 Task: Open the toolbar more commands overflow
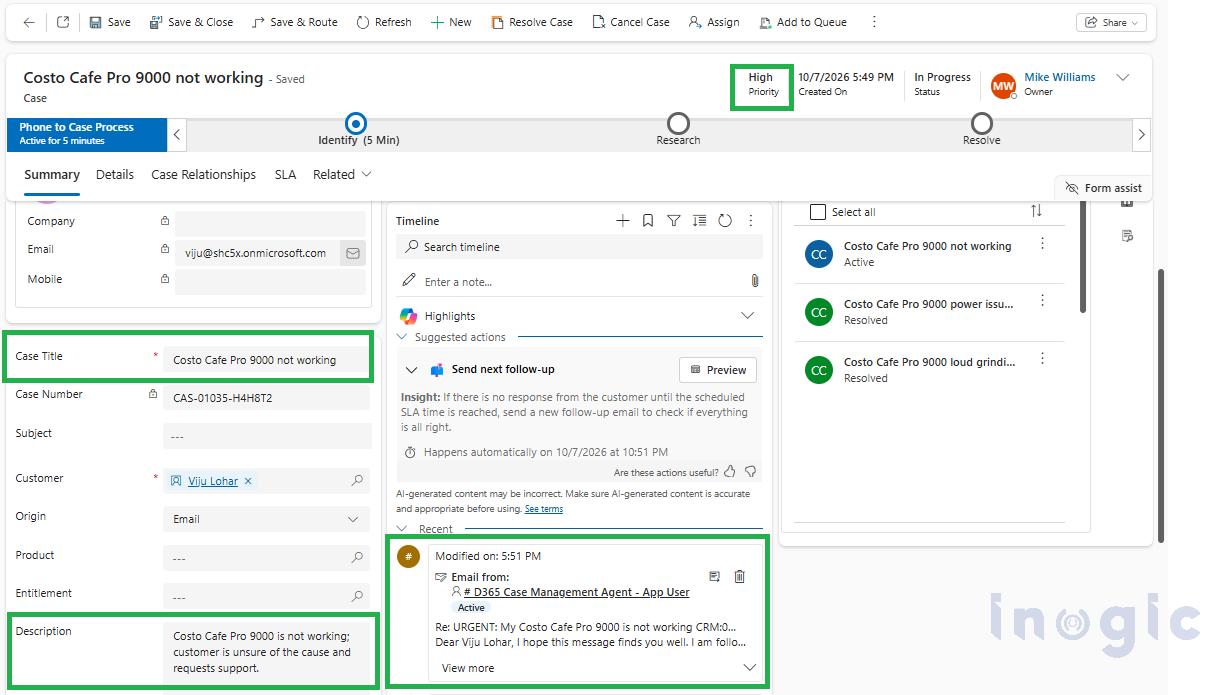point(874,22)
